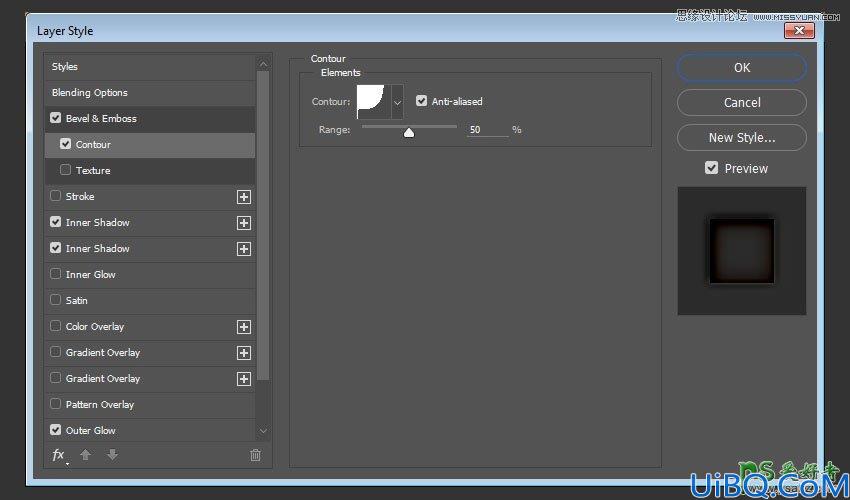Viewport: 850px width, 500px height.
Task: Enable the Stroke checkbox
Action: [x=55, y=196]
